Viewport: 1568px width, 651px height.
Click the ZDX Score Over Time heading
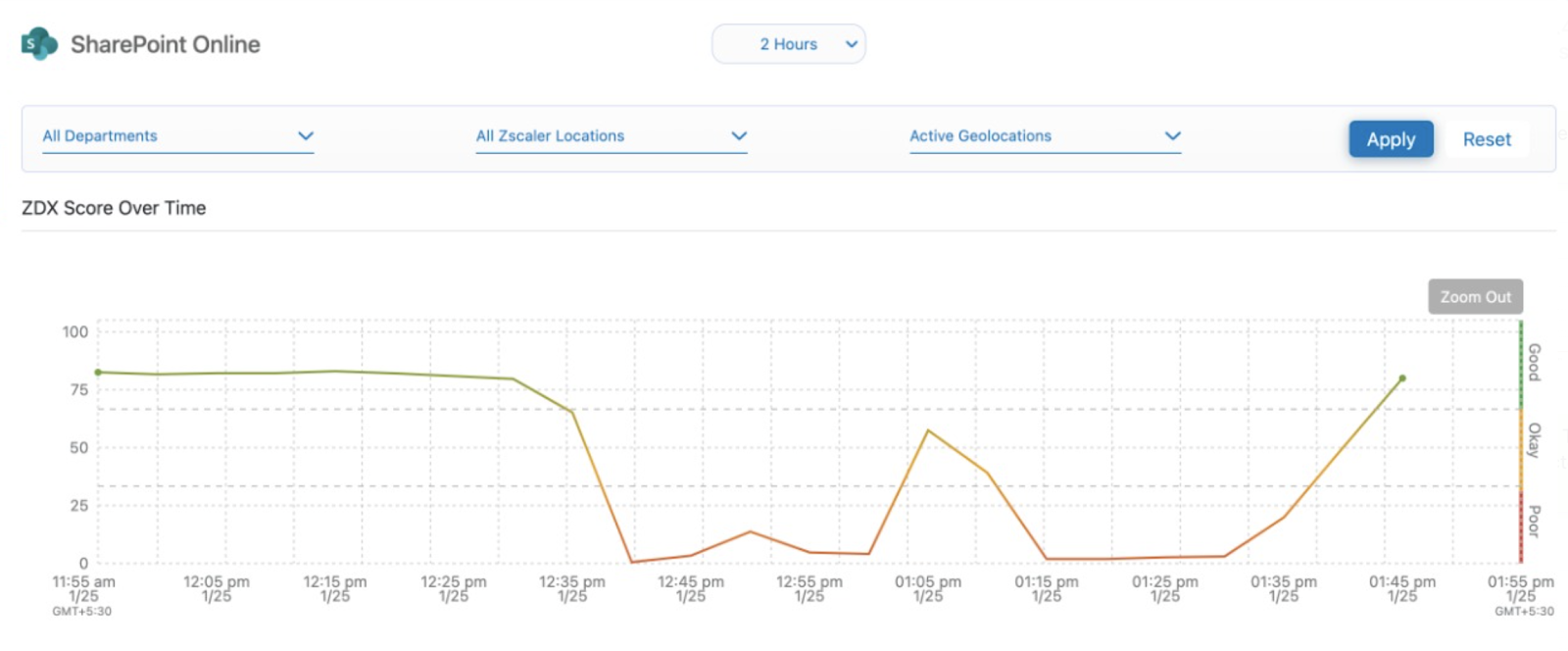pyautogui.click(x=114, y=208)
